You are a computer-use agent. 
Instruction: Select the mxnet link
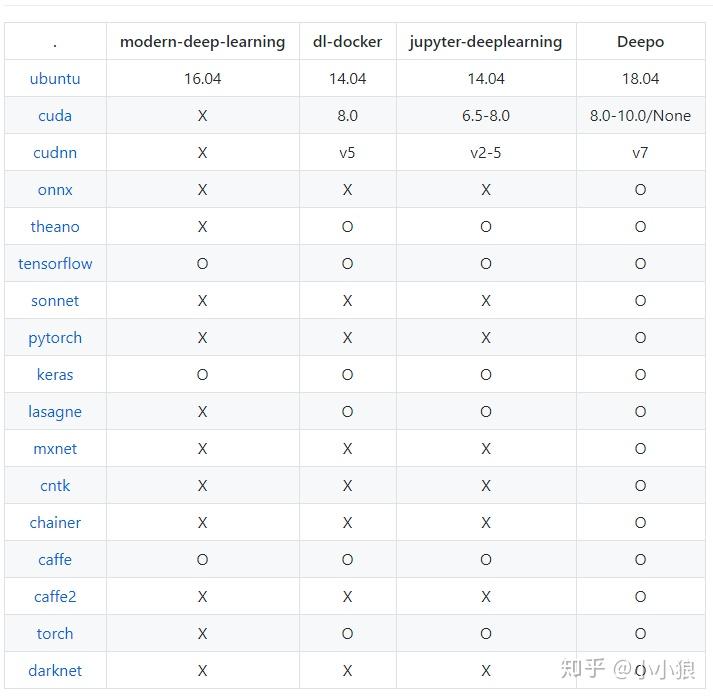pyautogui.click(x=55, y=448)
